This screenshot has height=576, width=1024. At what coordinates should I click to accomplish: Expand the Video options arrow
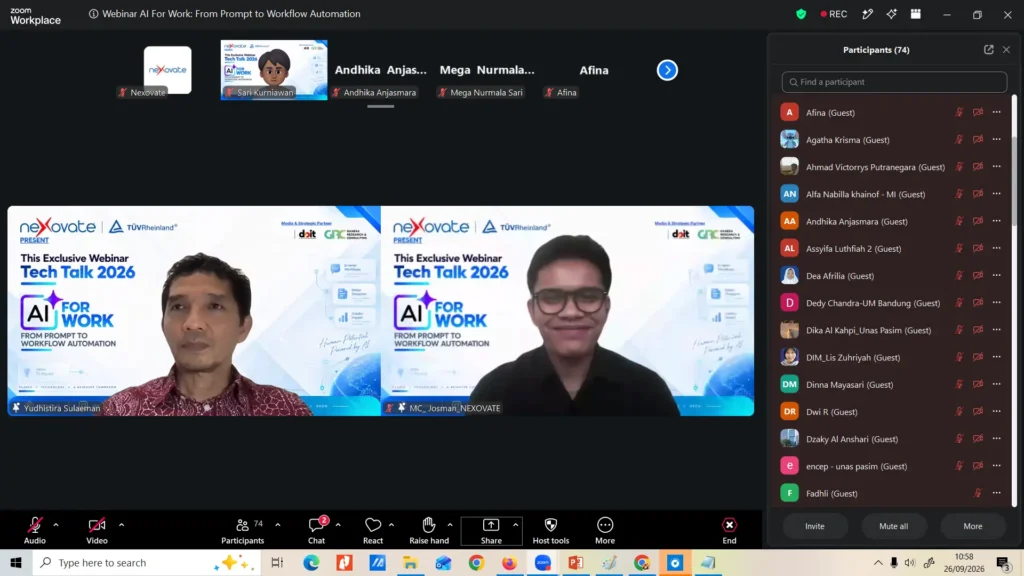[121, 524]
